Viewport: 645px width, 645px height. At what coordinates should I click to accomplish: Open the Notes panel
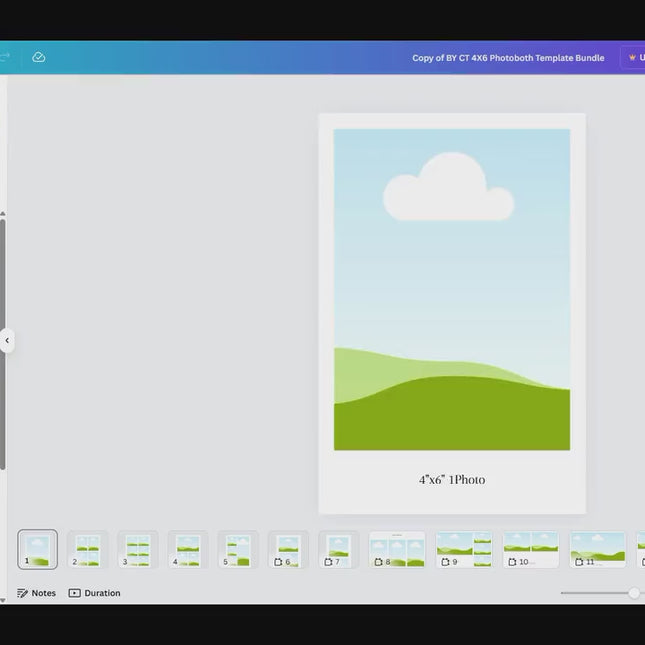37,593
